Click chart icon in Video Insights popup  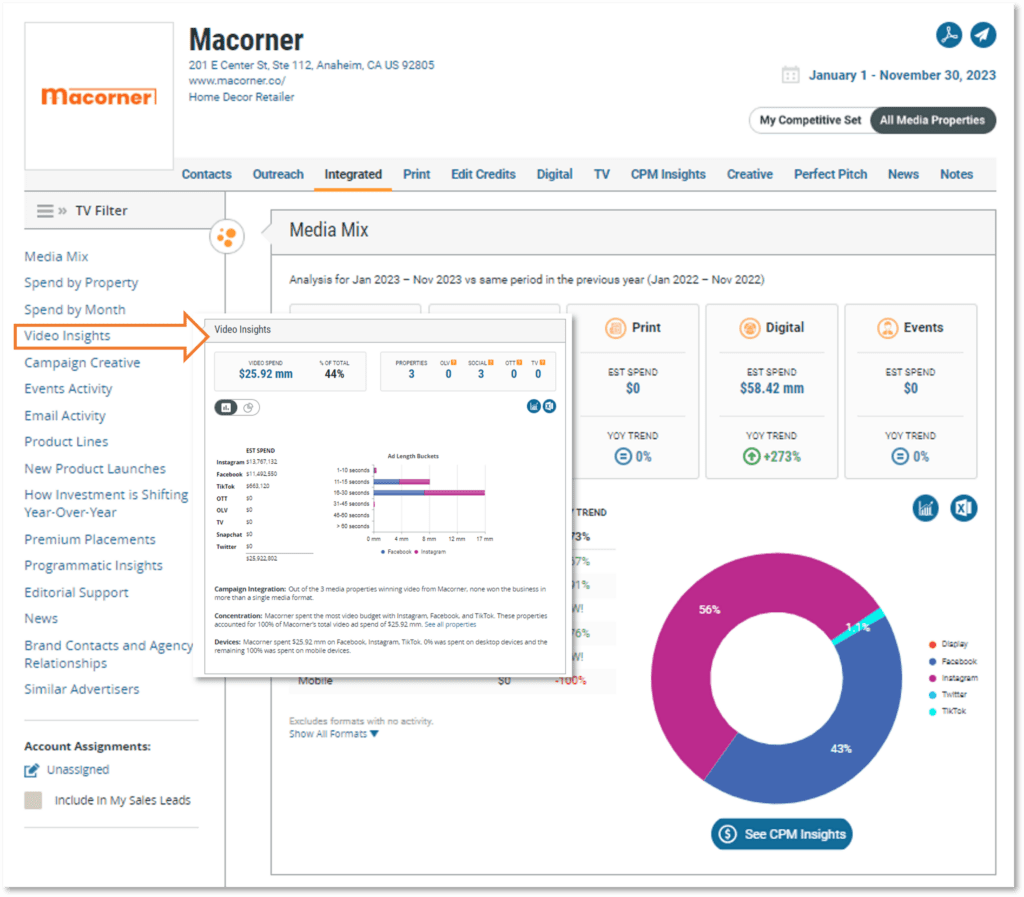(534, 406)
